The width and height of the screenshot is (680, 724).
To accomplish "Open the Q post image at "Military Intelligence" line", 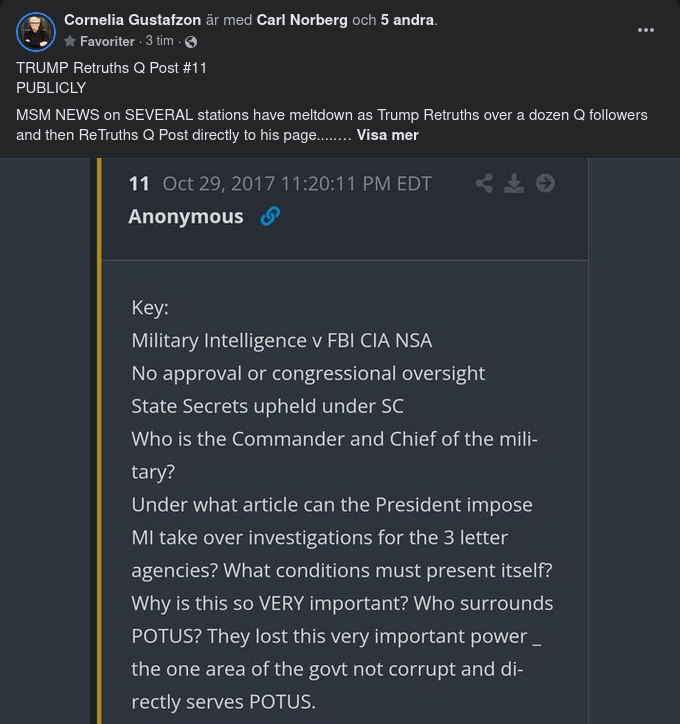I will point(282,340).
